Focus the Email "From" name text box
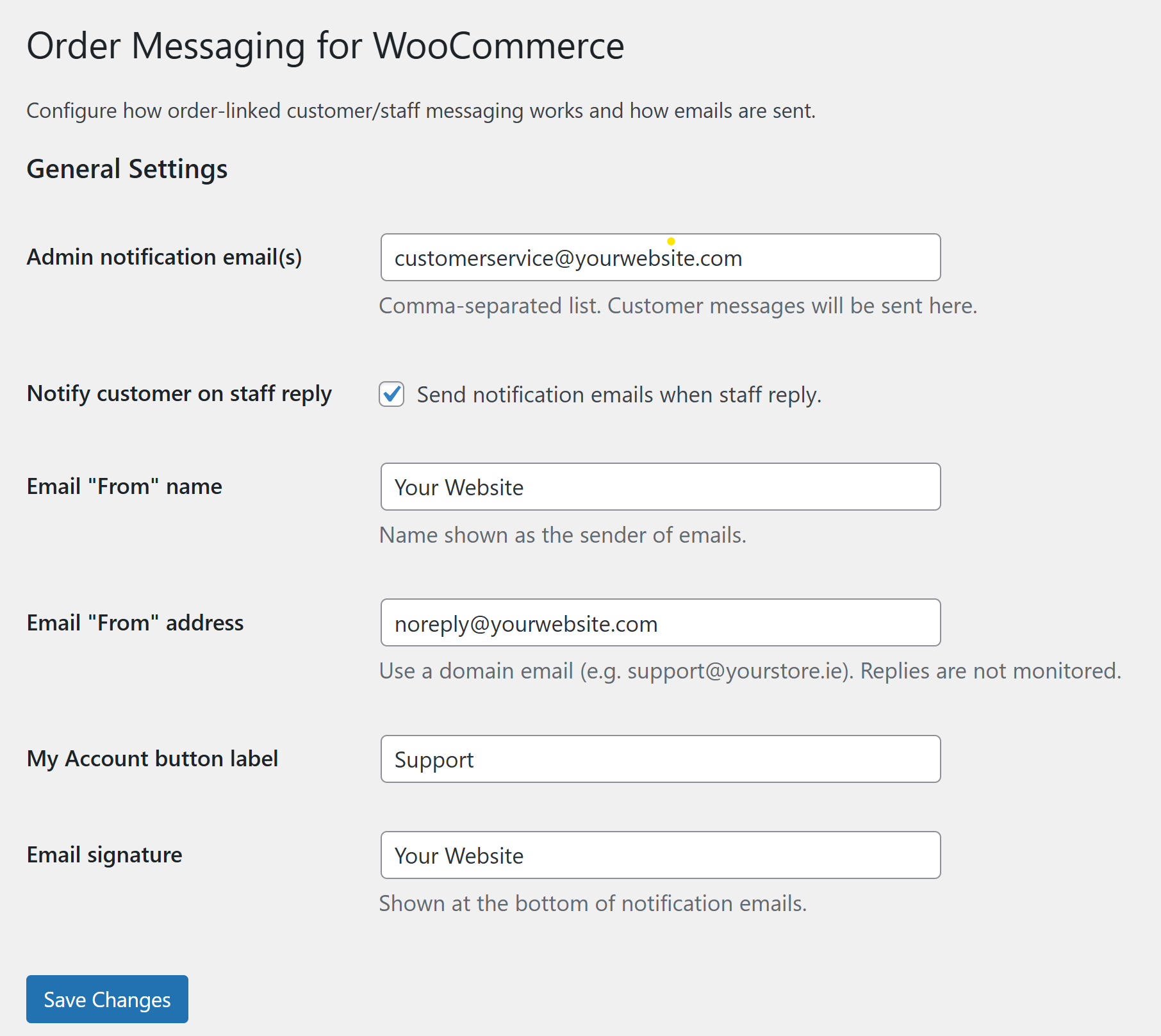 pos(660,487)
